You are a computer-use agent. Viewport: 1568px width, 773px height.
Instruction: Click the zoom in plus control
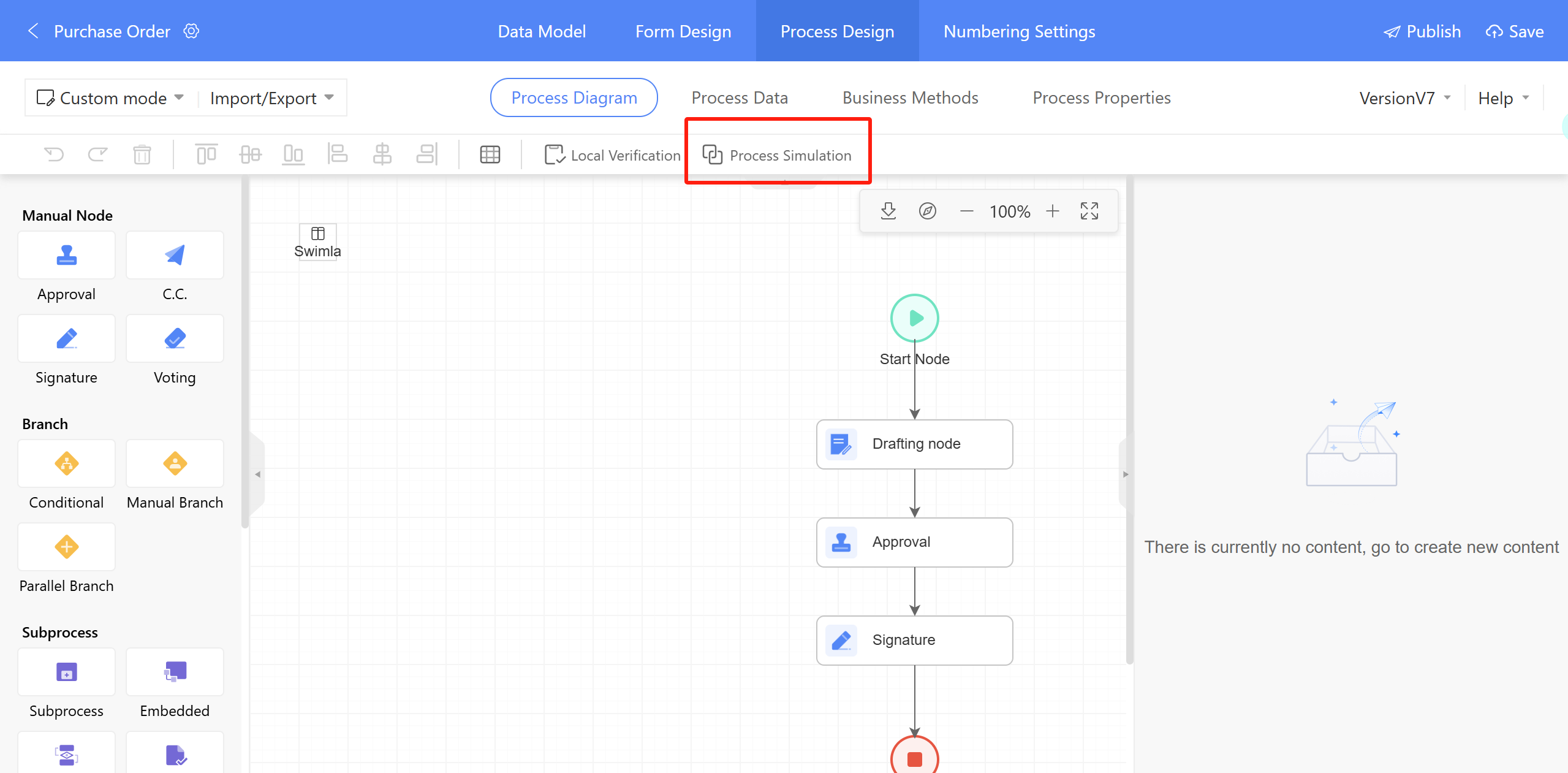(1052, 211)
